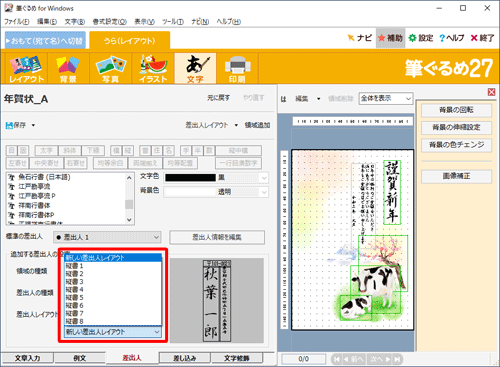
Task: Click the black 文字色 swatch
Action: tap(190, 178)
